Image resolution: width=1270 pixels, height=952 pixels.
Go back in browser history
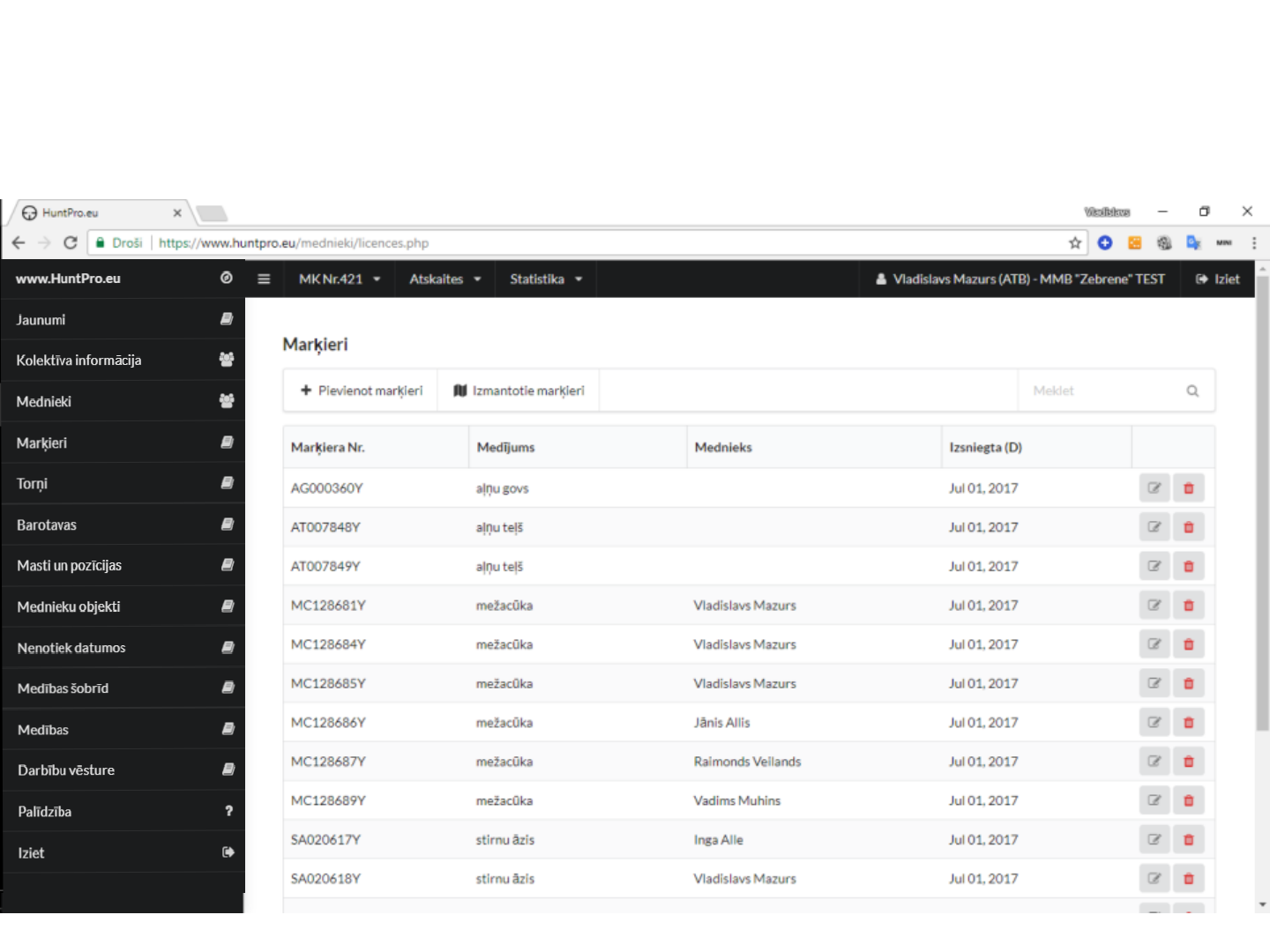(x=19, y=243)
